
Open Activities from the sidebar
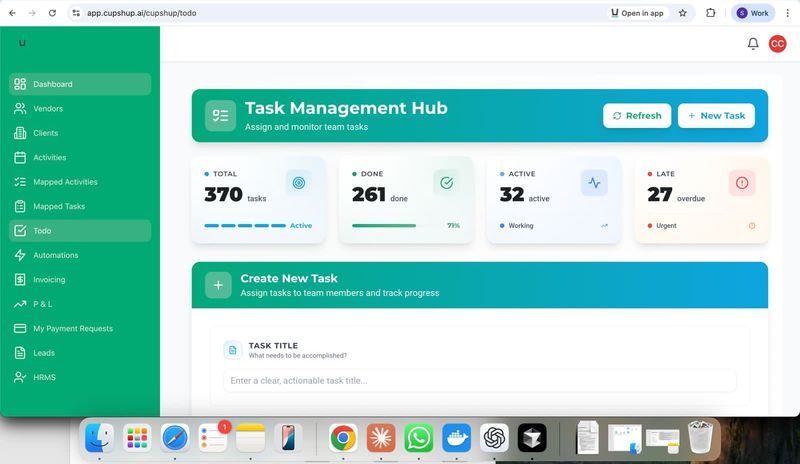point(80,157)
